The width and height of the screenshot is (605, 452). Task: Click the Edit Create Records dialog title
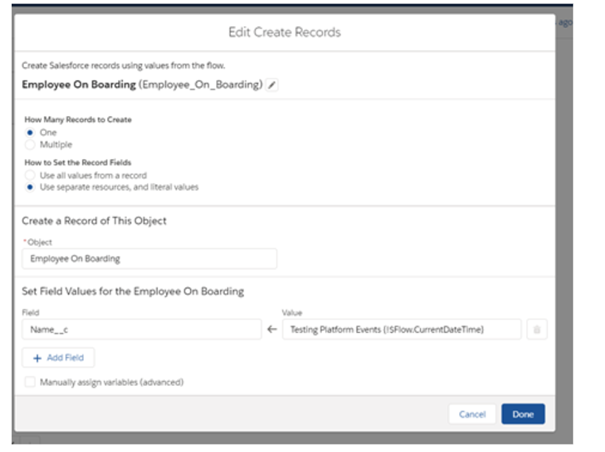point(294,32)
